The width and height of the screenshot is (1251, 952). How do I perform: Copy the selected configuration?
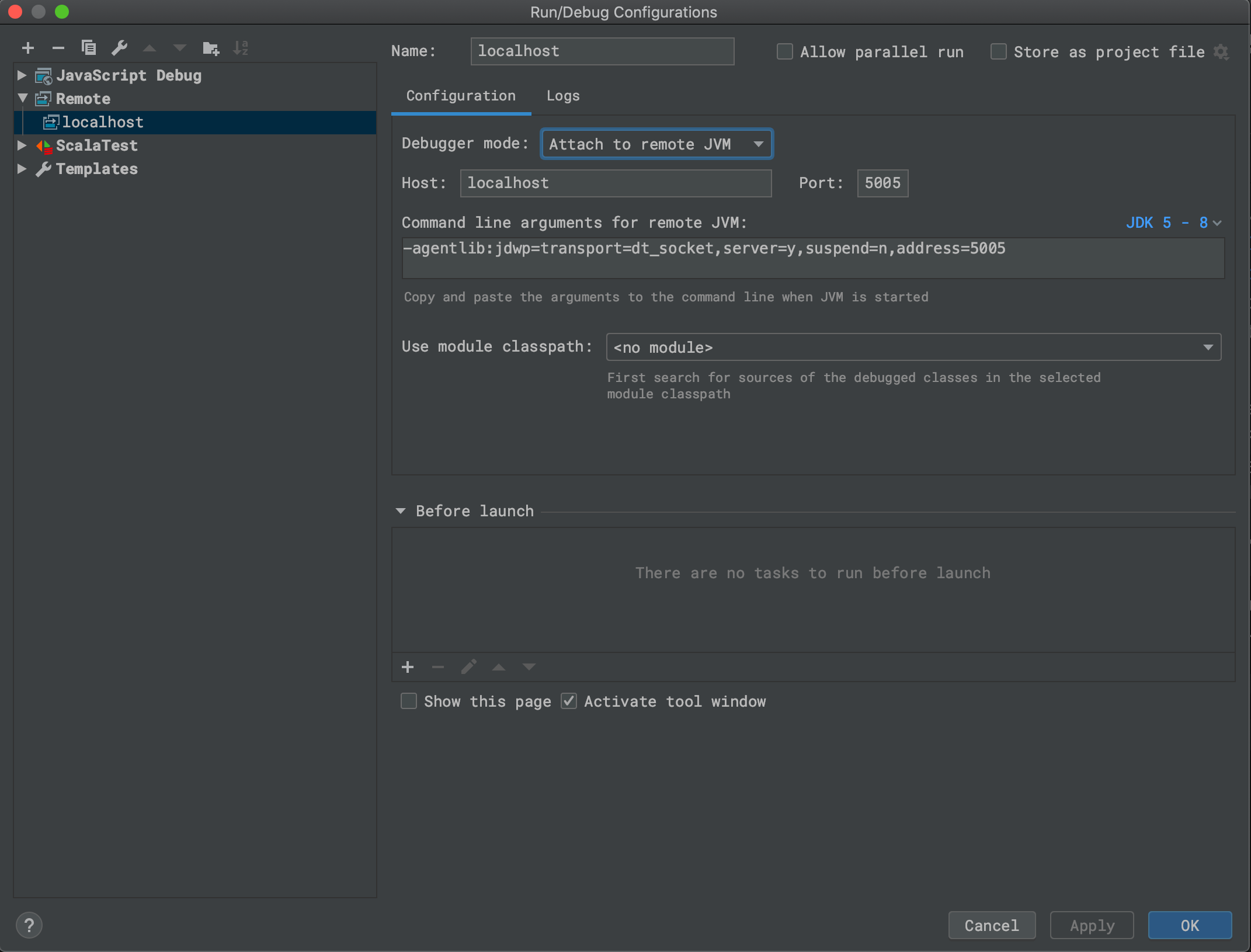[89, 48]
